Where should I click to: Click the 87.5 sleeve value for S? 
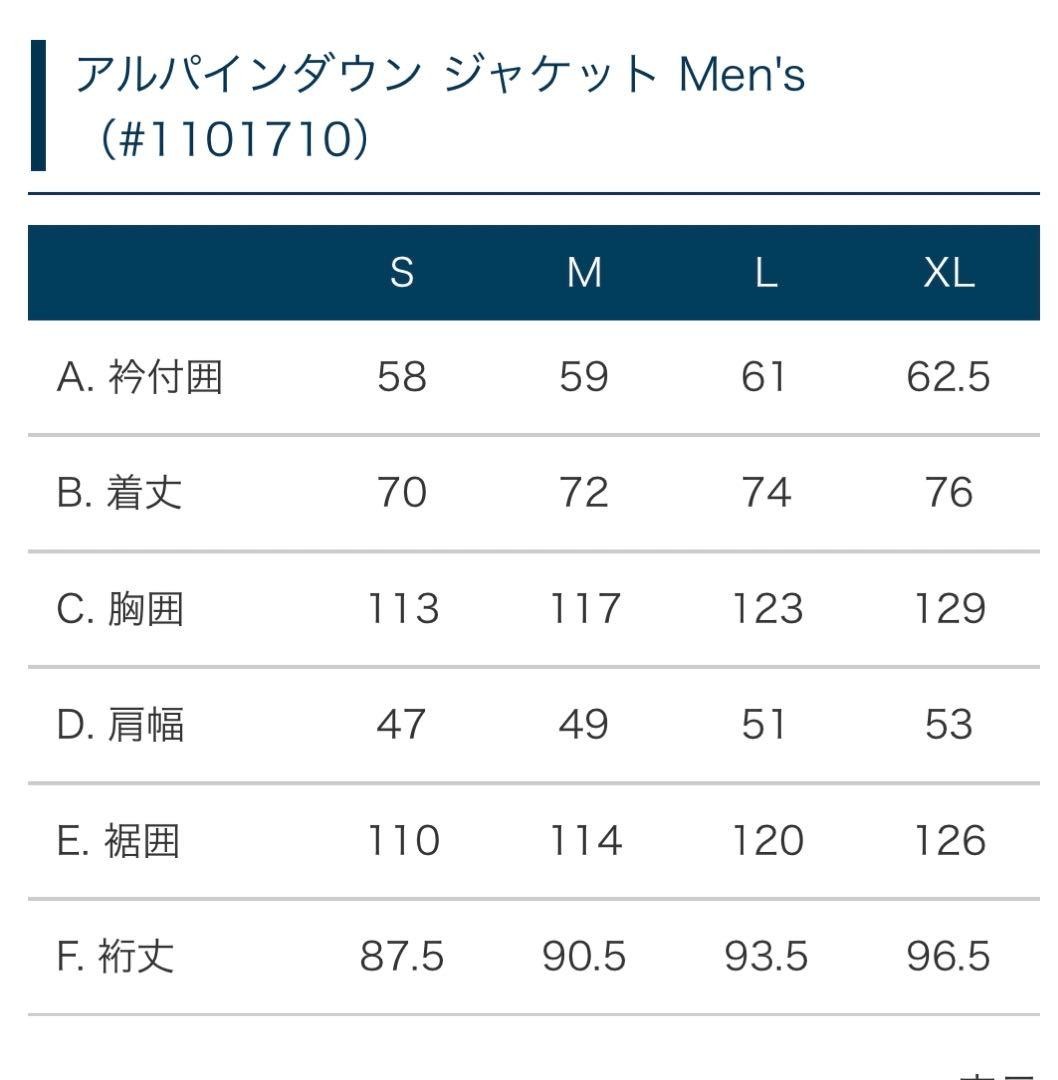[x=402, y=957]
